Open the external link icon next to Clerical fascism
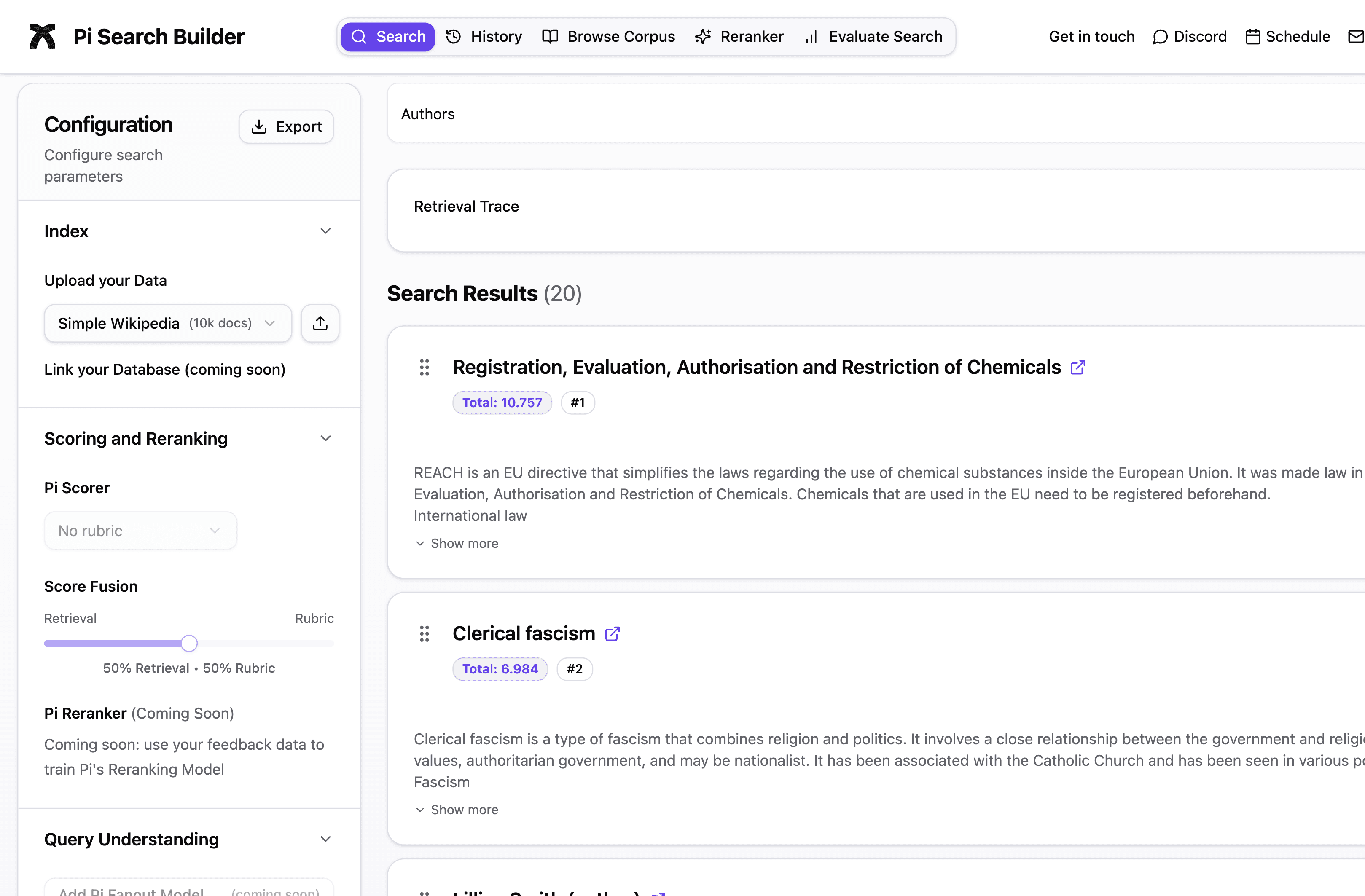The image size is (1365, 896). tap(612, 633)
